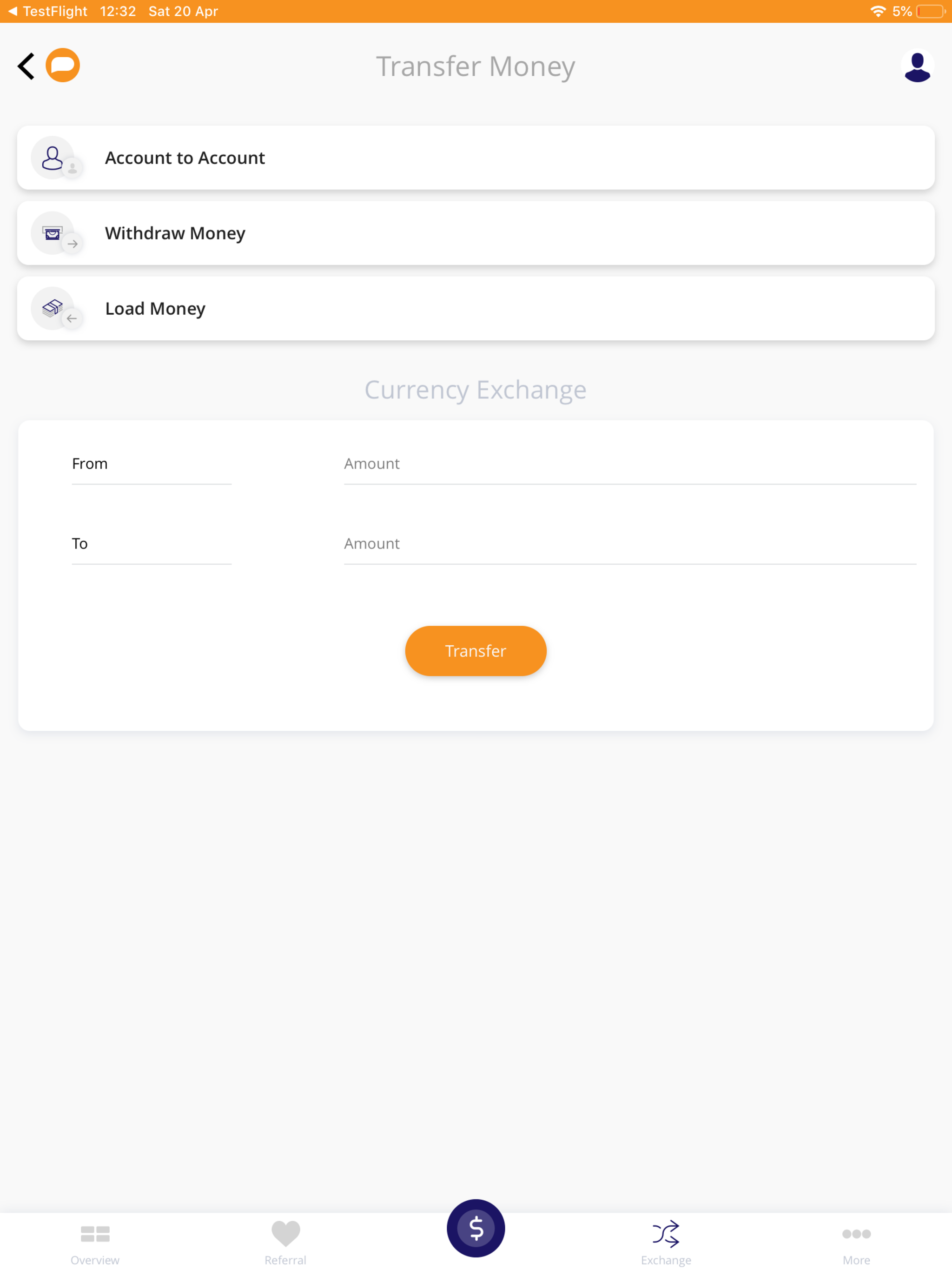Image resolution: width=952 pixels, height=1270 pixels.
Task: Open the chat support icon in header
Action: 63,65
